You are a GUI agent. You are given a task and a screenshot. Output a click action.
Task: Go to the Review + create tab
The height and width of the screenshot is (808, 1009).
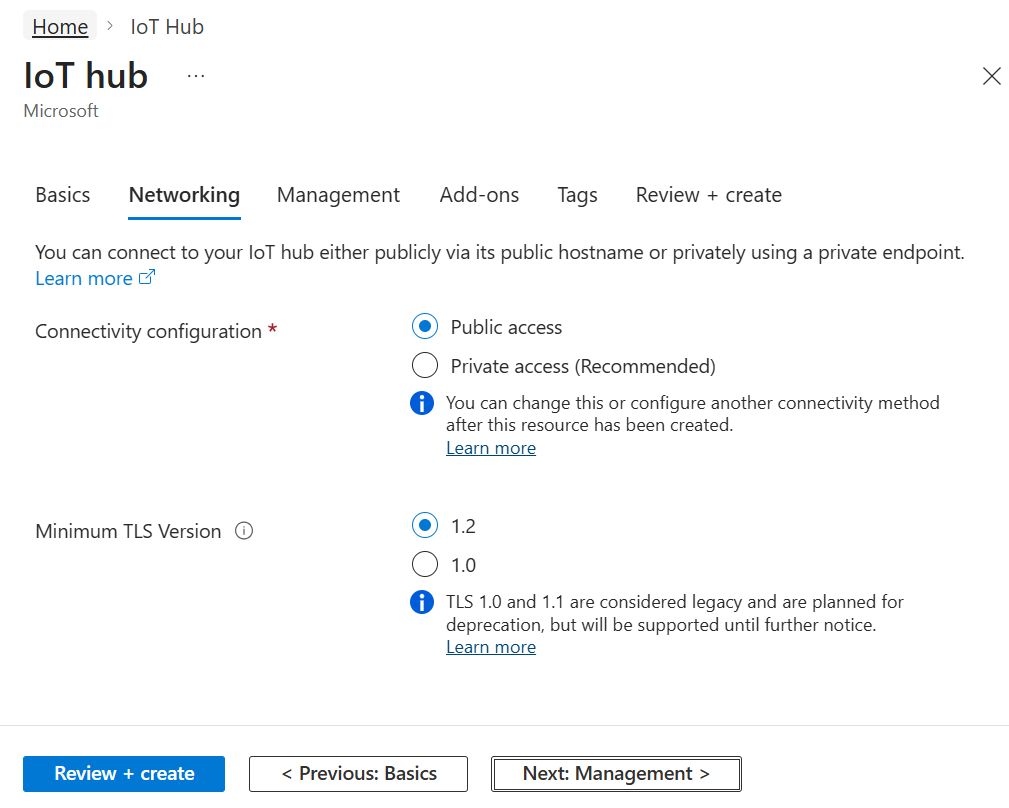708,195
